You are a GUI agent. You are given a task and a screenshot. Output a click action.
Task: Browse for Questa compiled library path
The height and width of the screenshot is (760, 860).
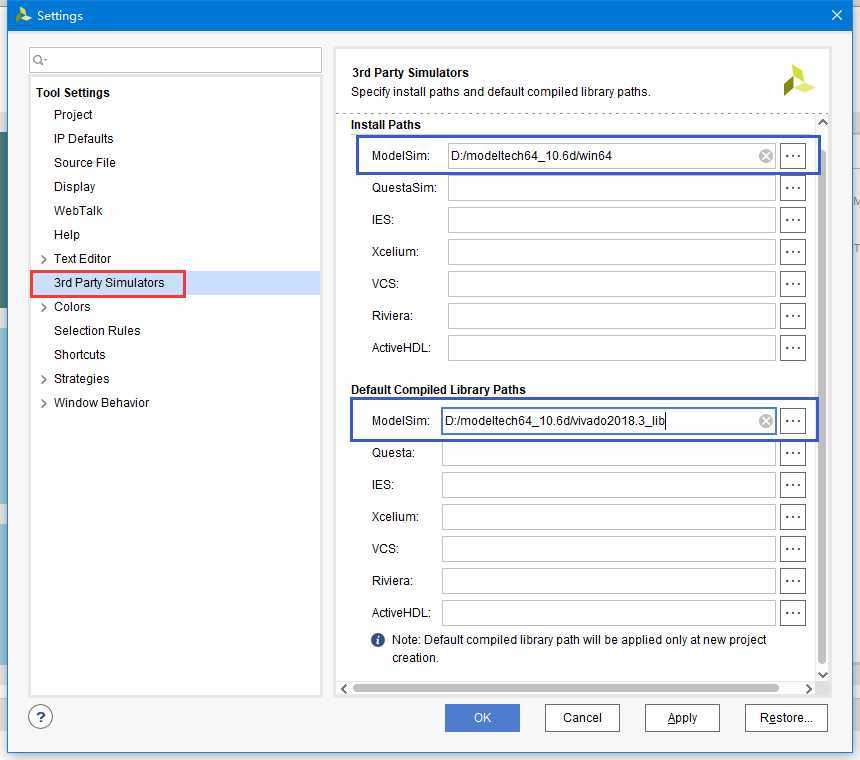[x=793, y=453]
